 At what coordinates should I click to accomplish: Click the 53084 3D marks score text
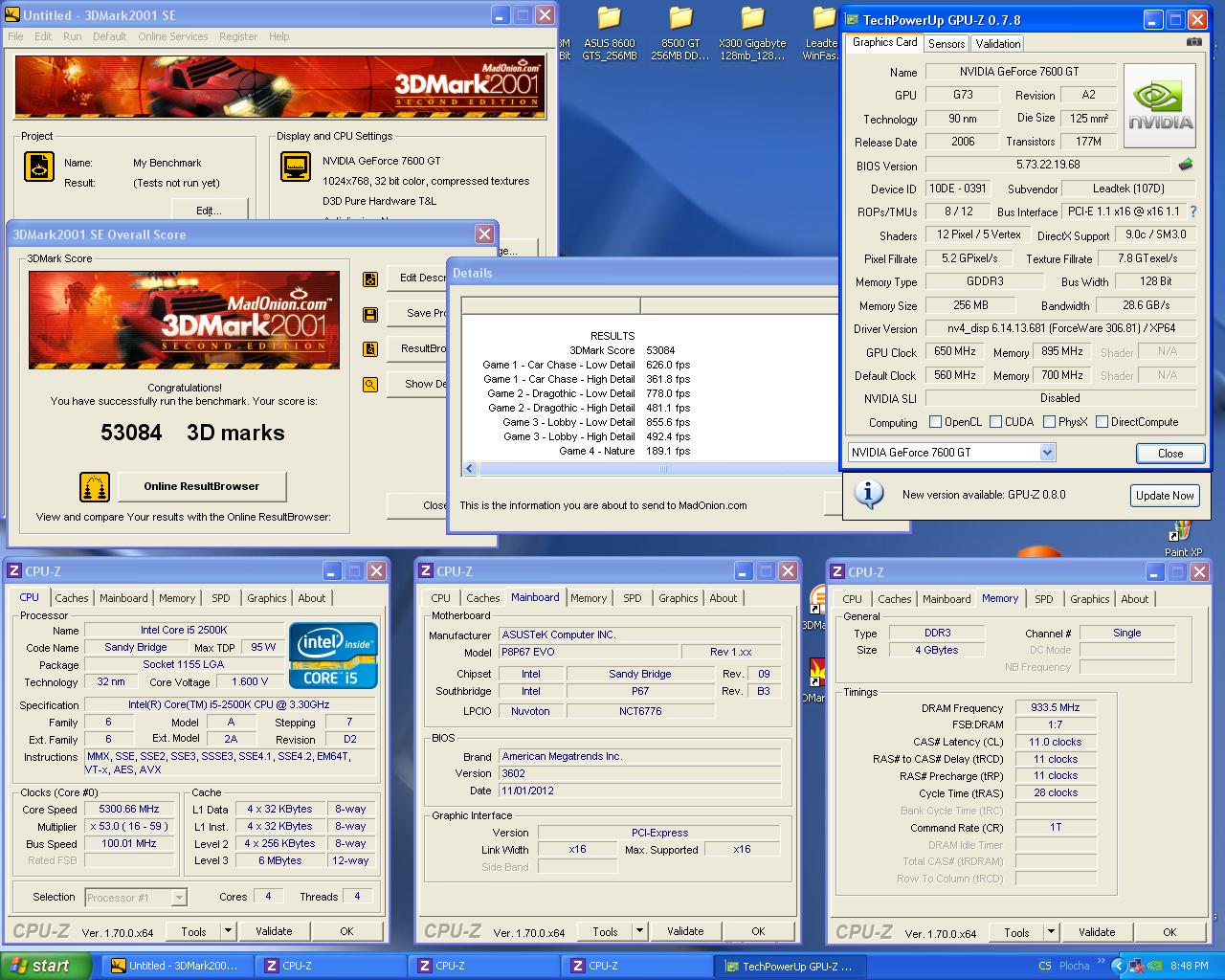[192, 433]
